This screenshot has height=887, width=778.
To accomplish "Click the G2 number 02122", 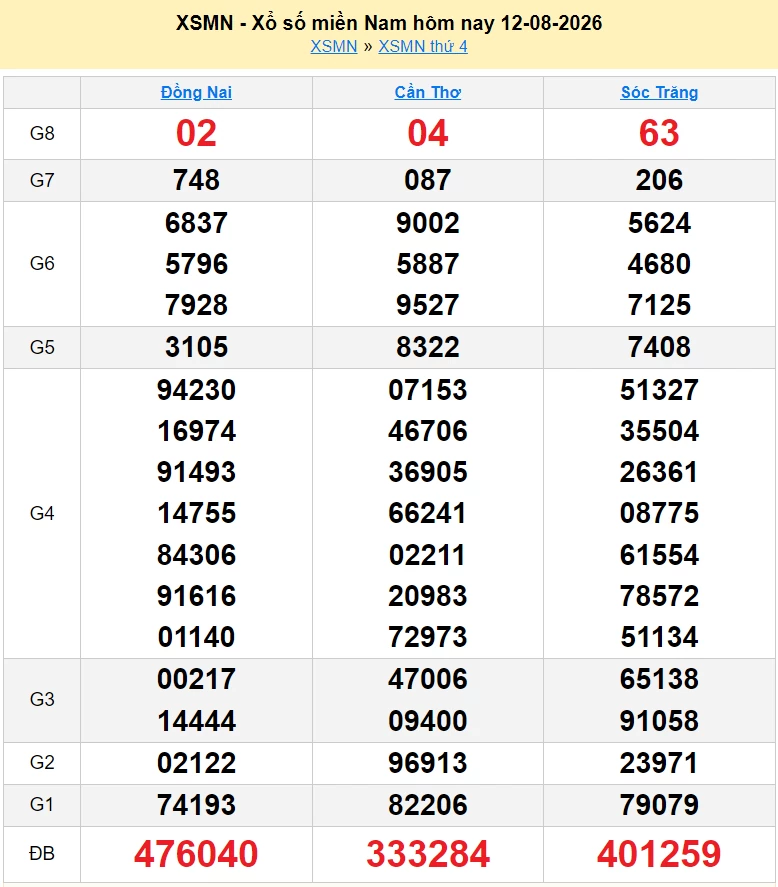I will 196,763.
